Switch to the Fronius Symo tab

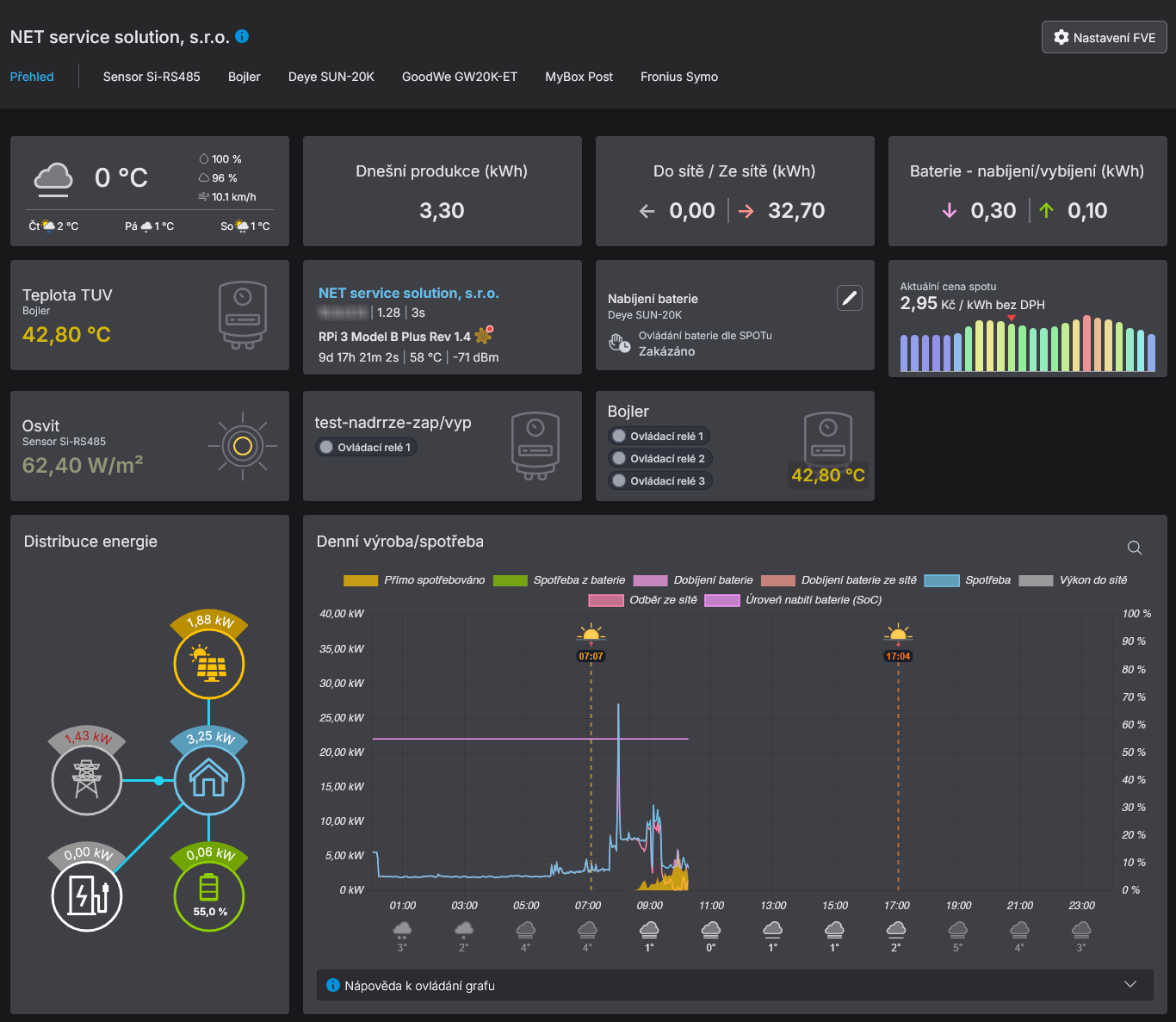point(678,77)
